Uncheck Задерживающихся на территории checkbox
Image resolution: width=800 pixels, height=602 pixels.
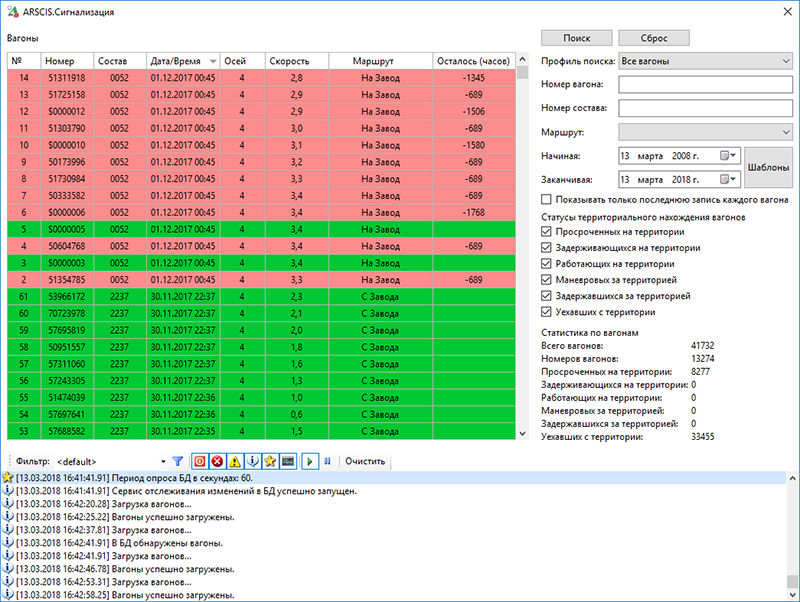point(546,247)
